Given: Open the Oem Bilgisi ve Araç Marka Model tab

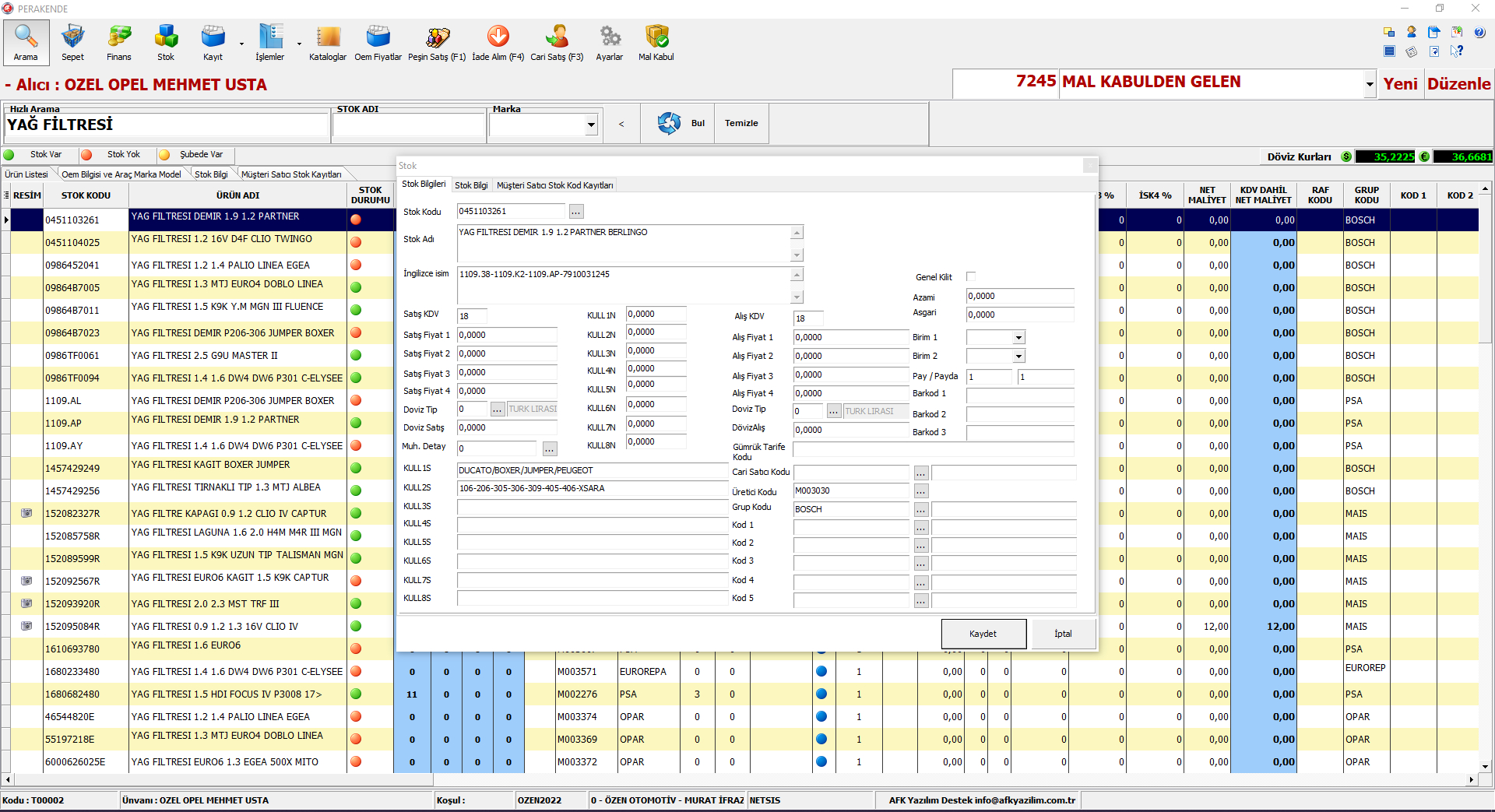Looking at the screenshot, I should coord(121,174).
